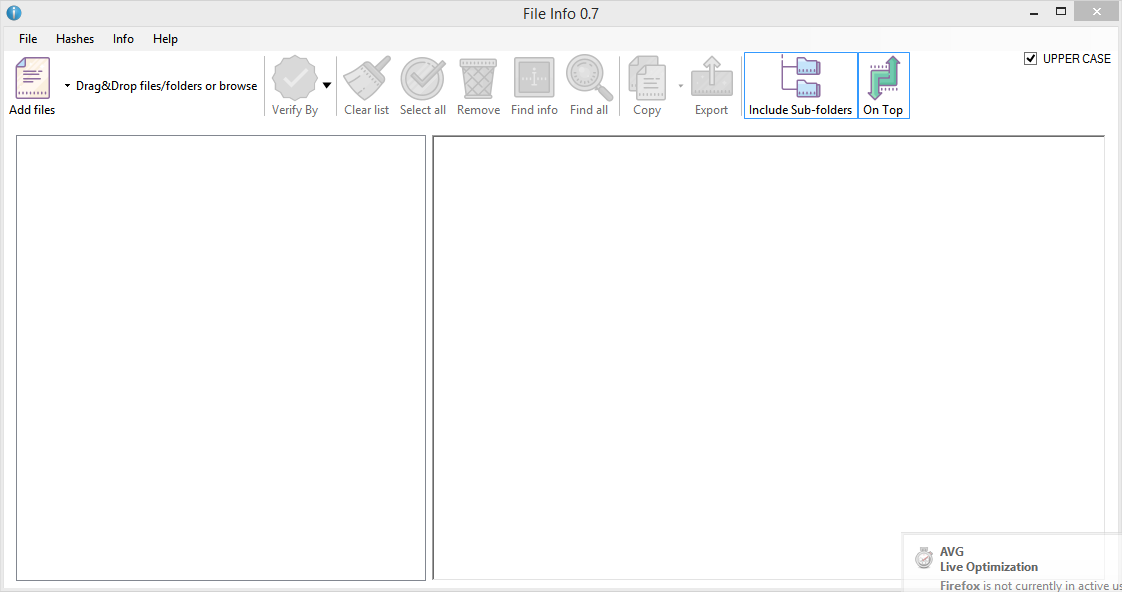Maximize the File Info window
Screen dimensions: 1122x592
[1061, 11]
